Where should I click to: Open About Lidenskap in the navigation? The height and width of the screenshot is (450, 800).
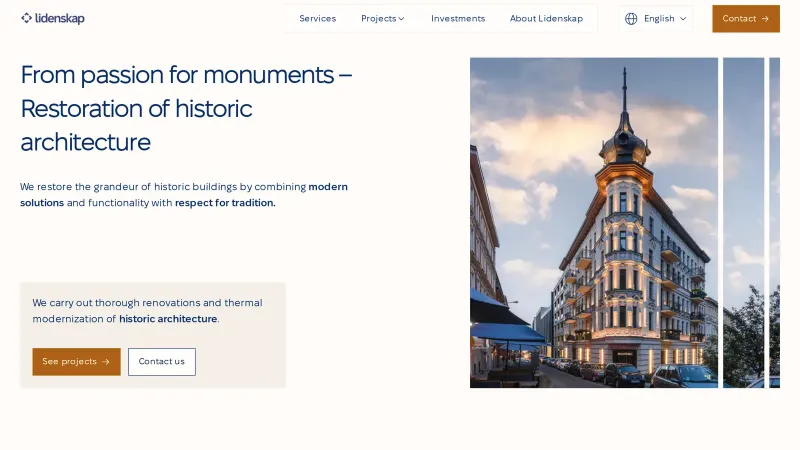[x=546, y=18]
